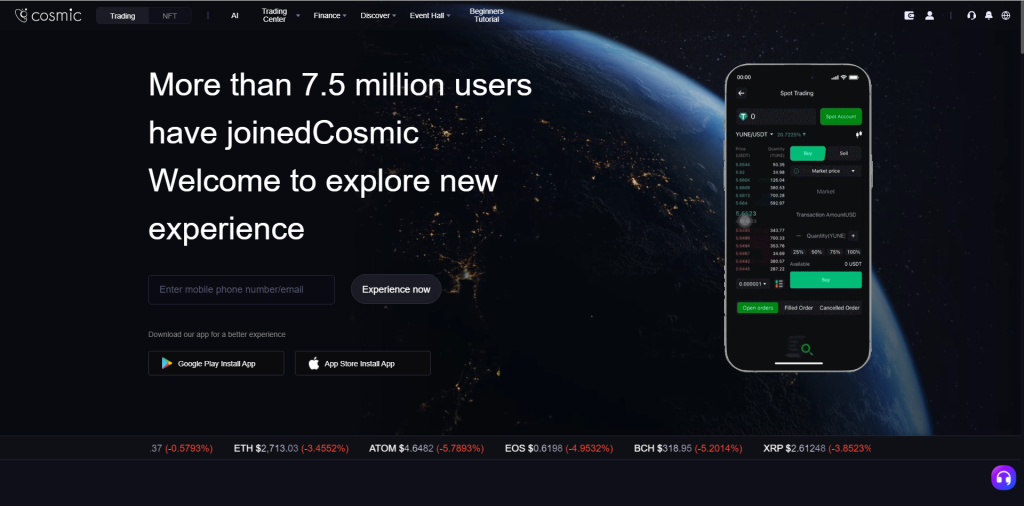Click the Quantity(YUNE) field in phone
This screenshot has width=1024, height=506.
coord(825,236)
